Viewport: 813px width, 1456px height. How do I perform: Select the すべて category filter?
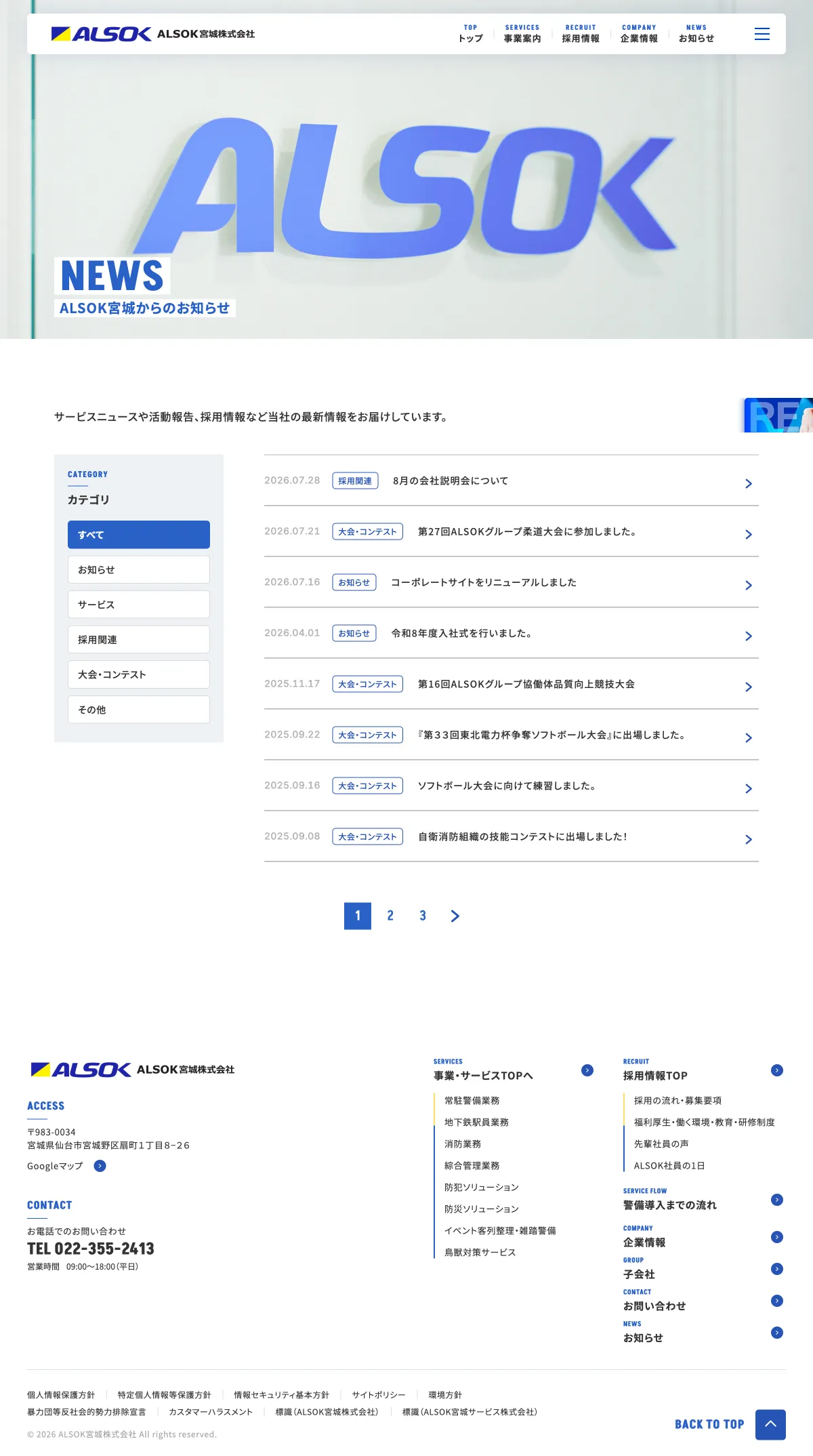[139, 535]
